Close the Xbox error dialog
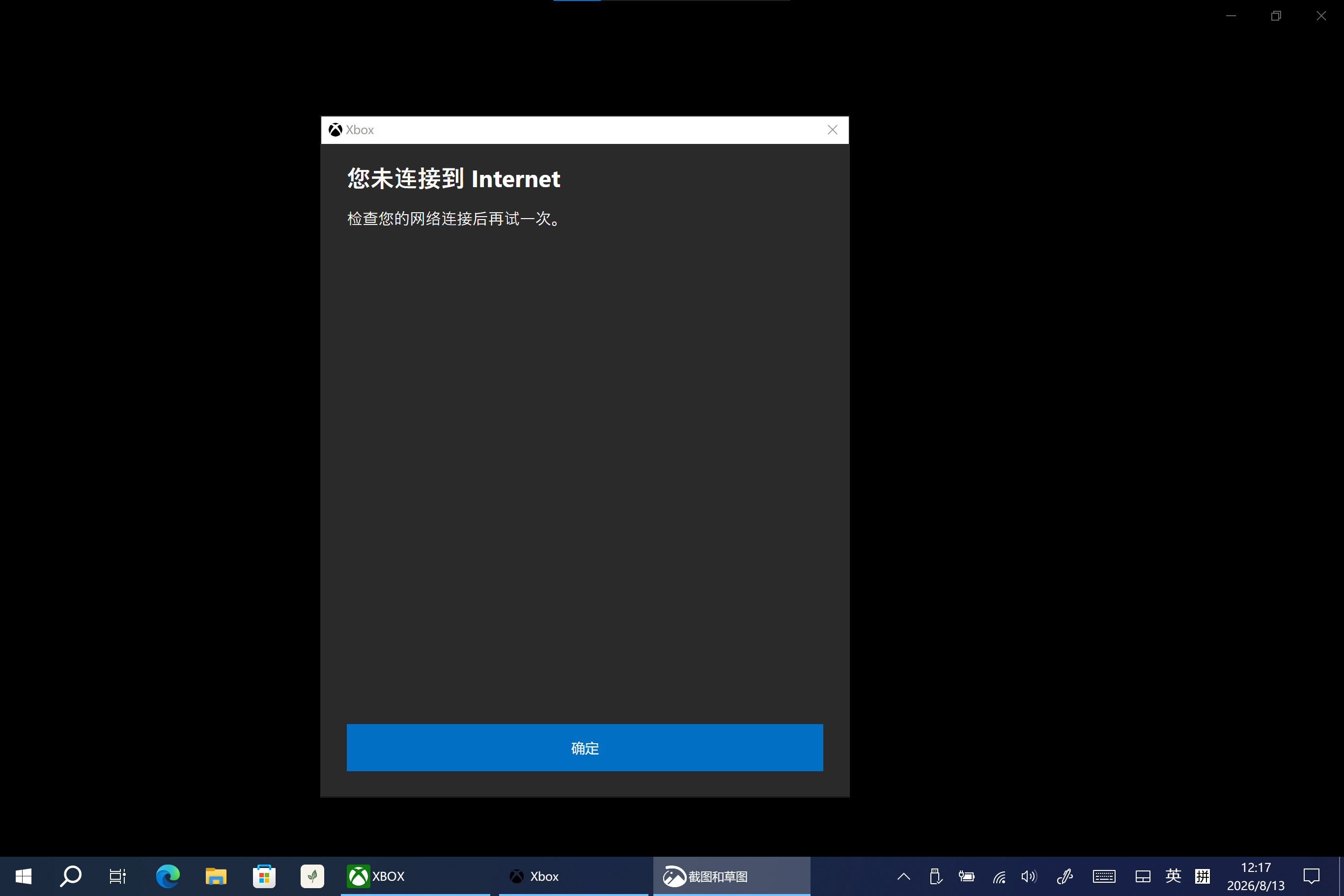 [833, 130]
